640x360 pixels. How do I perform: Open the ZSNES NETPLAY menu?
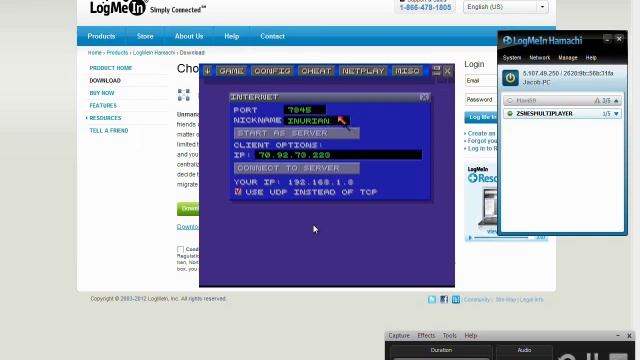(363, 71)
